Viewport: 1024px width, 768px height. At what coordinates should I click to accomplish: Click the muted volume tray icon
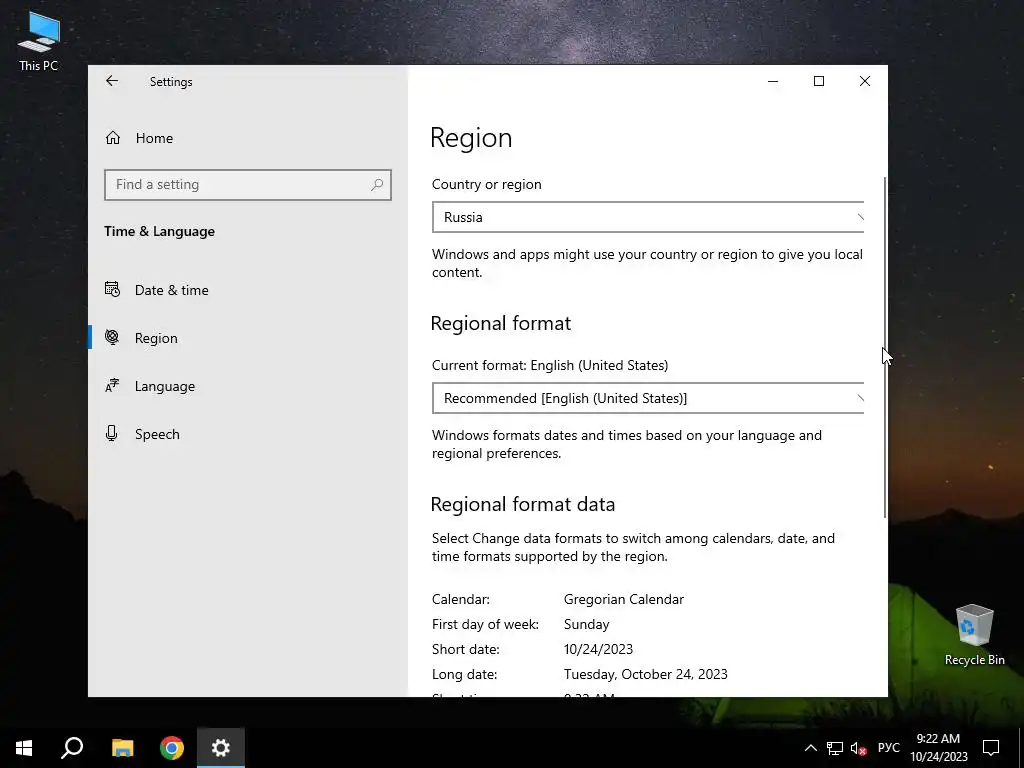click(x=858, y=748)
